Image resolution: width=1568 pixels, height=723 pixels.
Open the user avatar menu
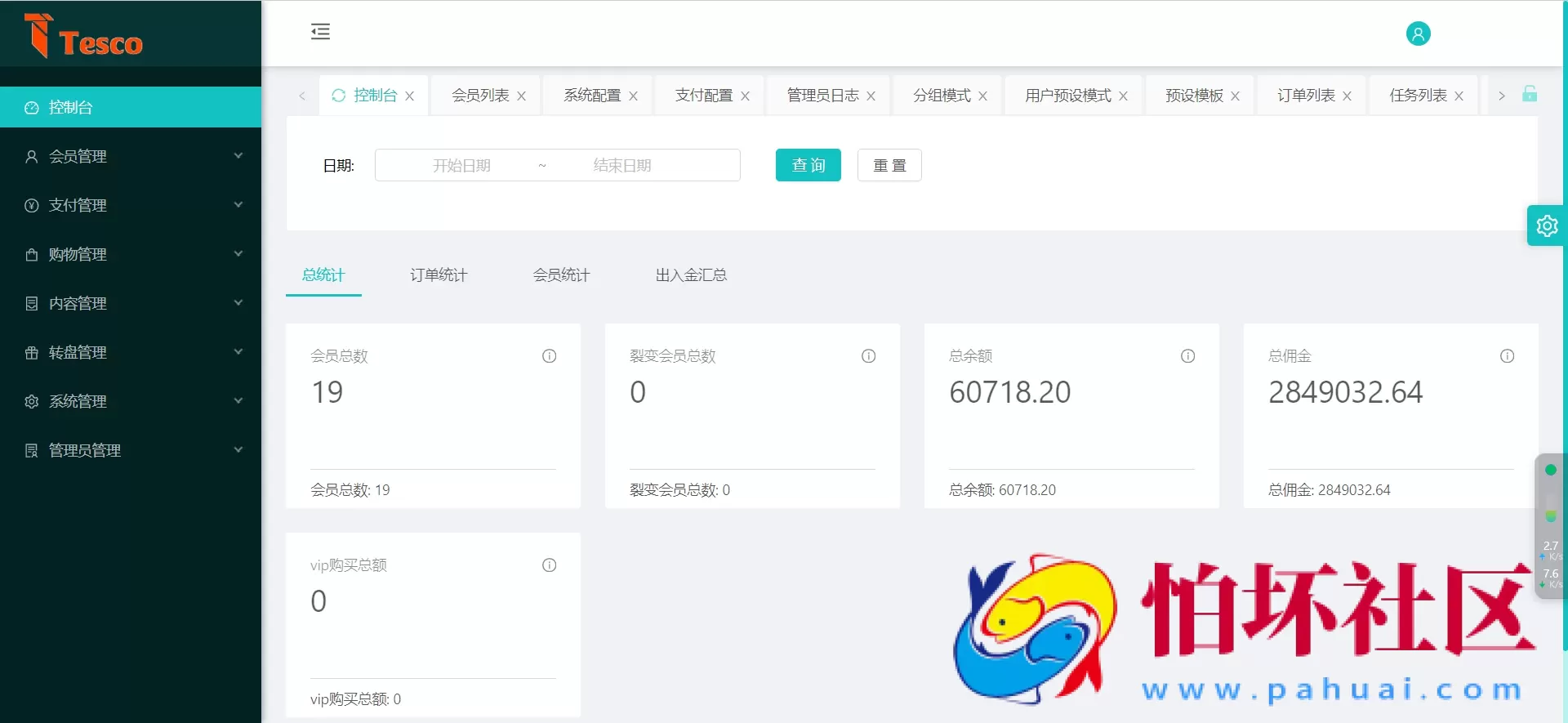[x=1418, y=33]
